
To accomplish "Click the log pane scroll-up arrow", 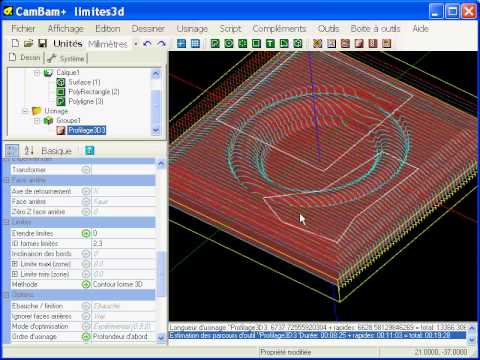I will (472, 328).
